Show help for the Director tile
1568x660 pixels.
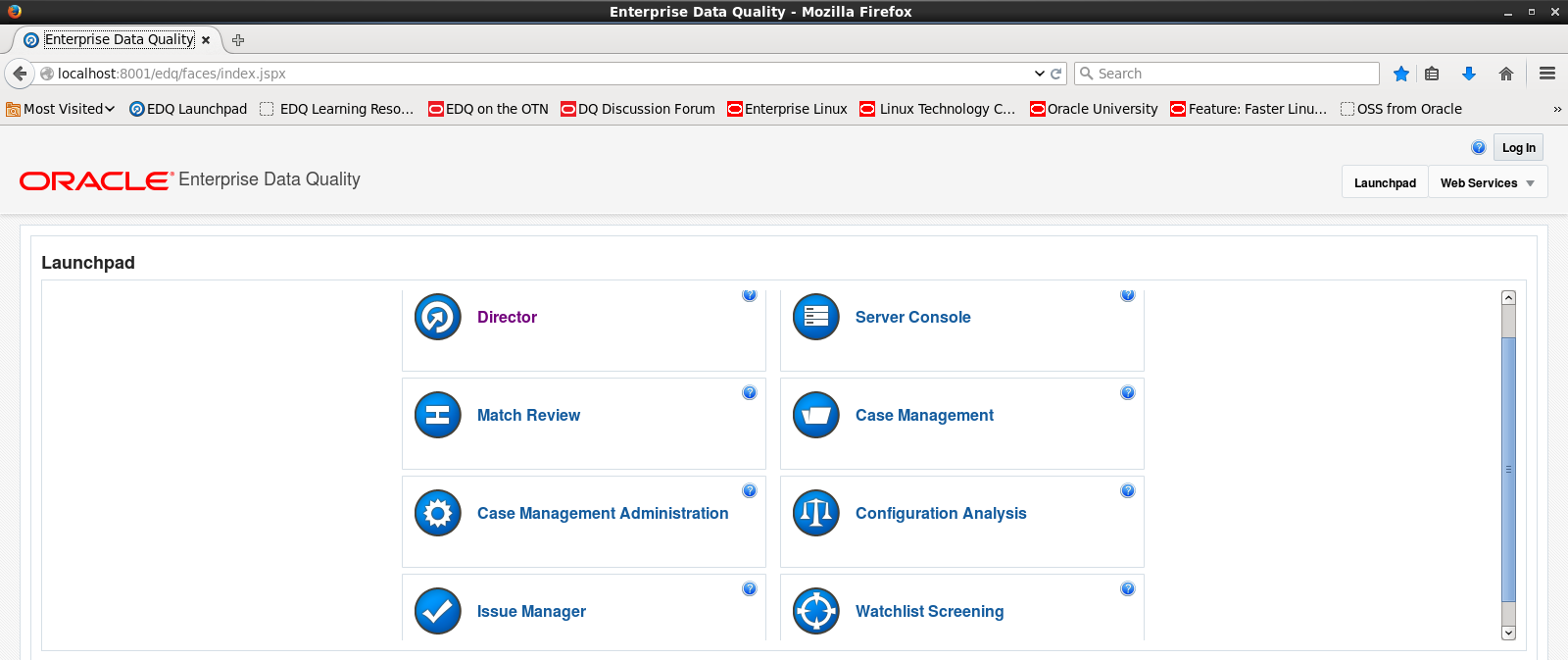(750, 295)
